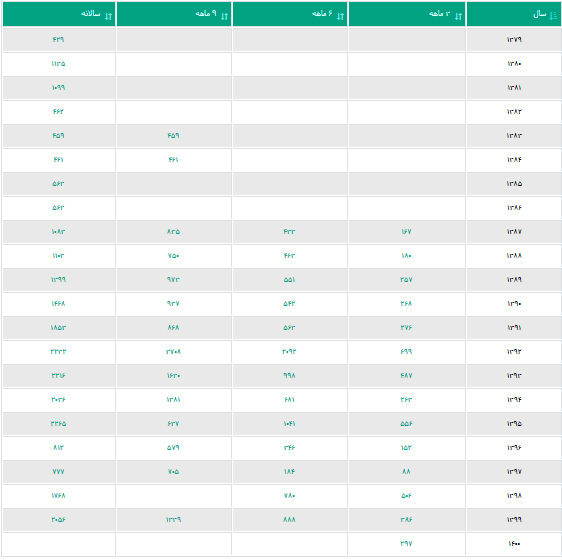
Task: Click three-month value ۶۹۹
Action: tap(406, 352)
